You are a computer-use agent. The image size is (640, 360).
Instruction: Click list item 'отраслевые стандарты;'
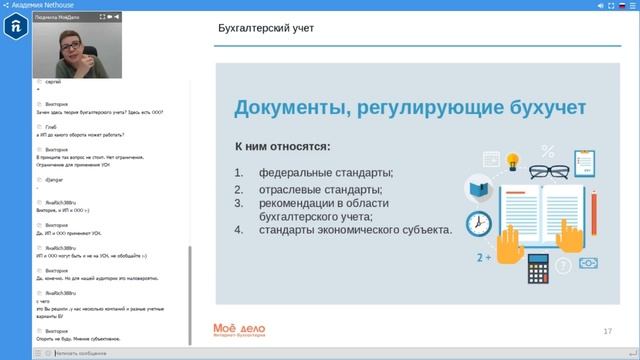(320, 190)
